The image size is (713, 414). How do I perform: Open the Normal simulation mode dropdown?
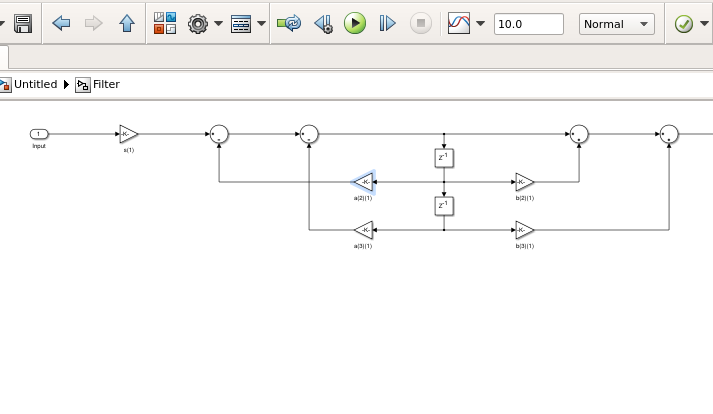coord(616,24)
